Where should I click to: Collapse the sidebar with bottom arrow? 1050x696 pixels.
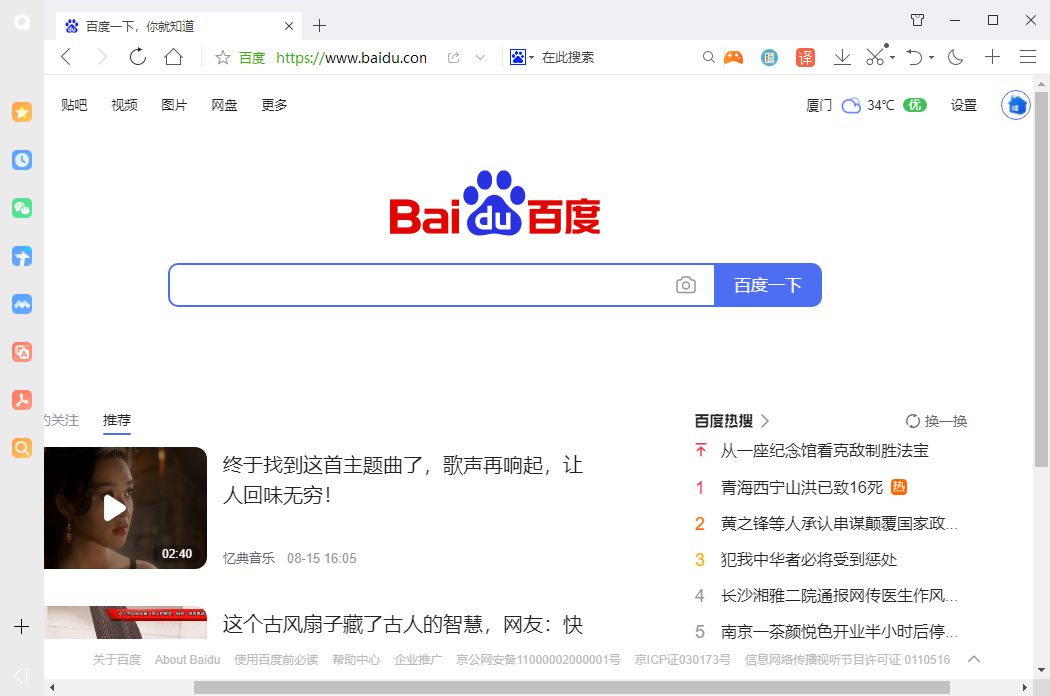point(21,675)
